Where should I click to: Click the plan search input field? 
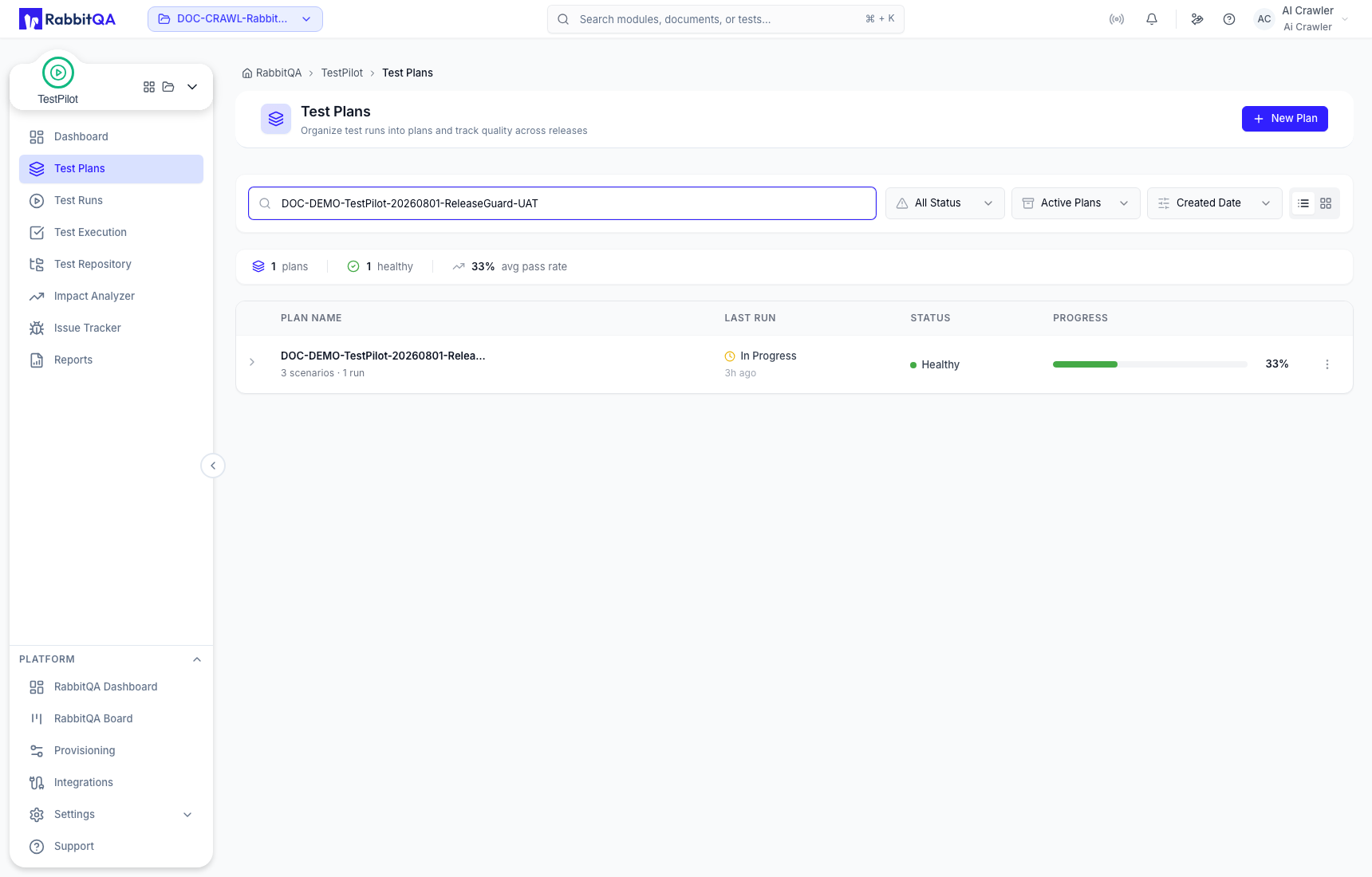coord(562,203)
